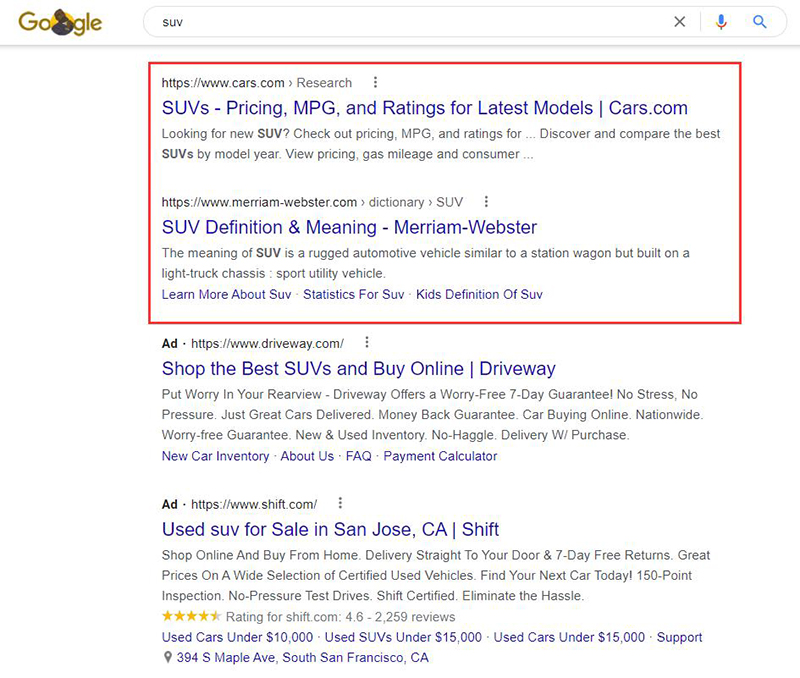Open the Driveway About Us sitelink
This screenshot has width=800, height=678.
tap(307, 456)
